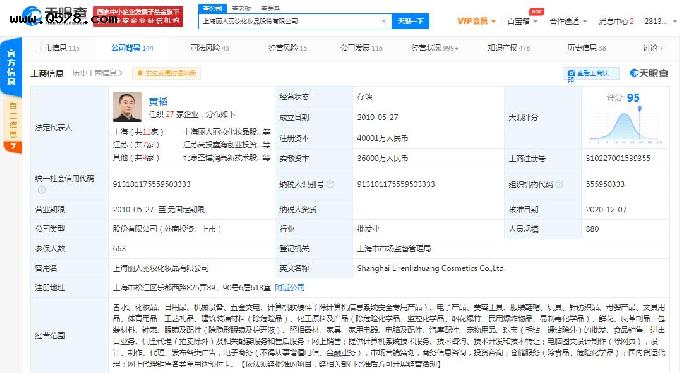680x373 pixels.
Task: Switch to the 经营状况 999+ tab
Action: pos(435,48)
